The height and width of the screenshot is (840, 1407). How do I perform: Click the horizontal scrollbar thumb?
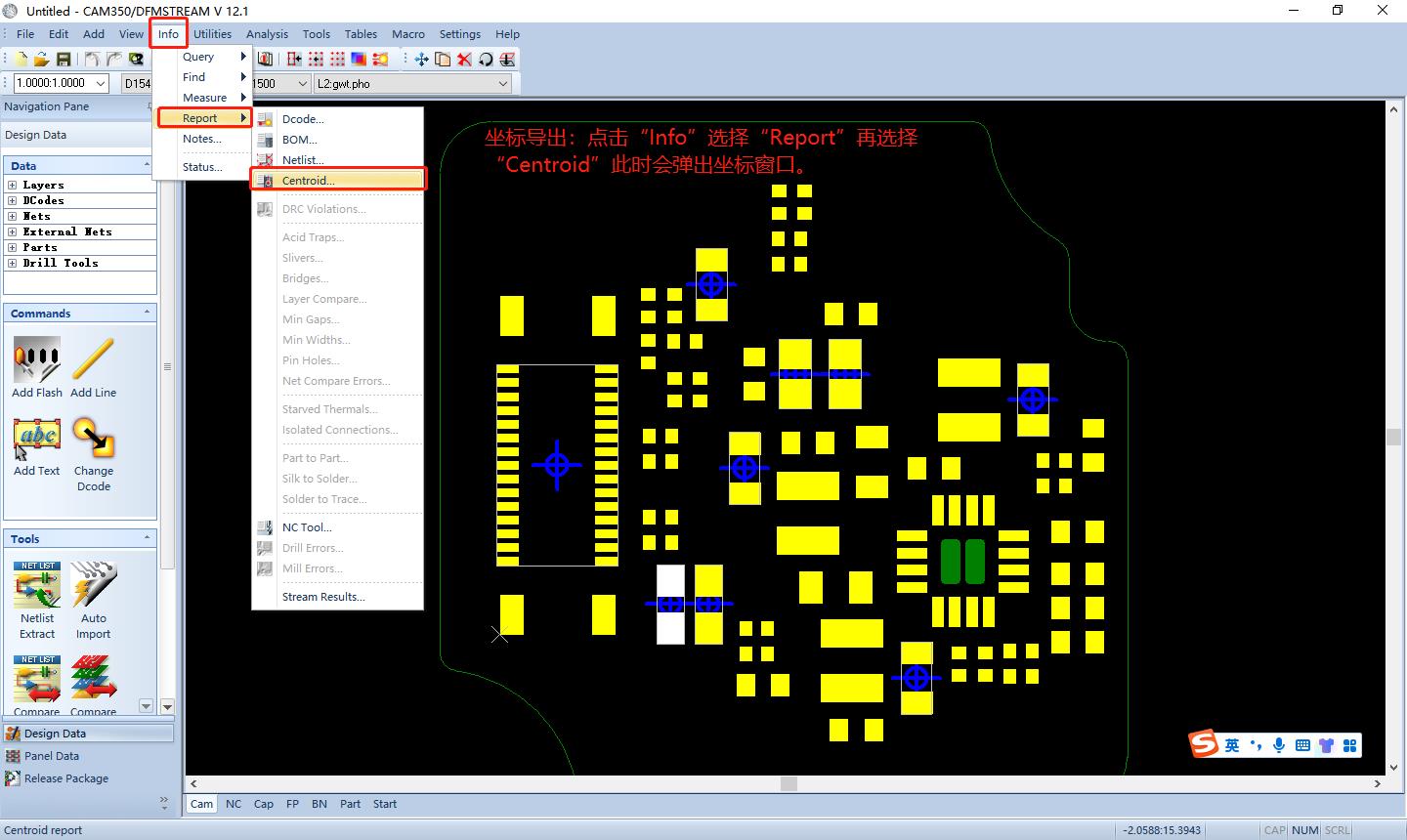789,783
